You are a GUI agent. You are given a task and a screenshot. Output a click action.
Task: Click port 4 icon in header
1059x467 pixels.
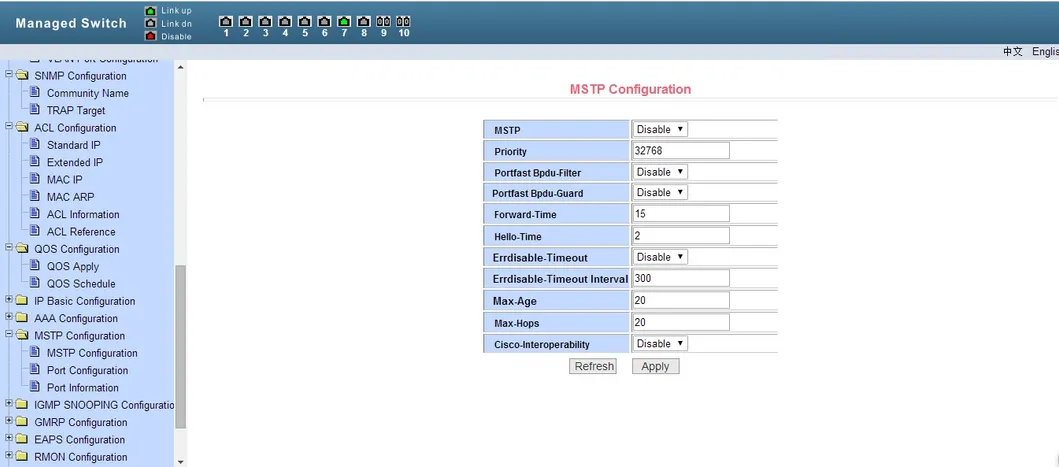[x=285, y=22]
